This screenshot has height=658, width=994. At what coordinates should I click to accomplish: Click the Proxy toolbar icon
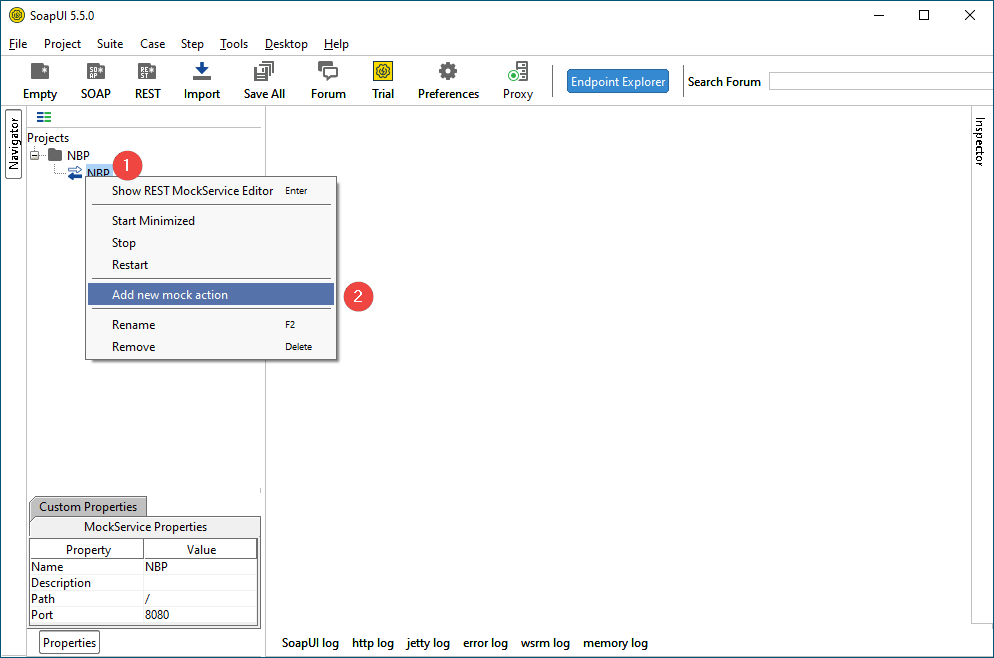coord(518,72)
